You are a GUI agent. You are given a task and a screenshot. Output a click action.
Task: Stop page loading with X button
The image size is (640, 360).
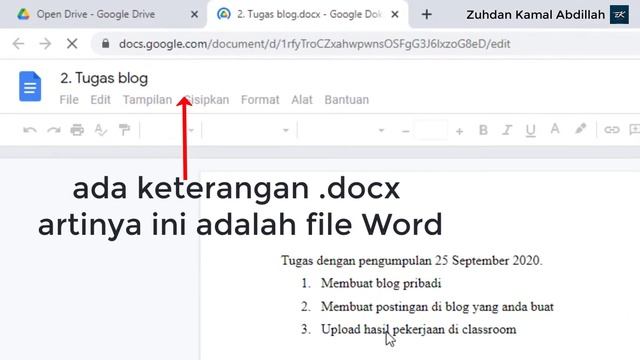pyautogui.click(x=72, y=43)
